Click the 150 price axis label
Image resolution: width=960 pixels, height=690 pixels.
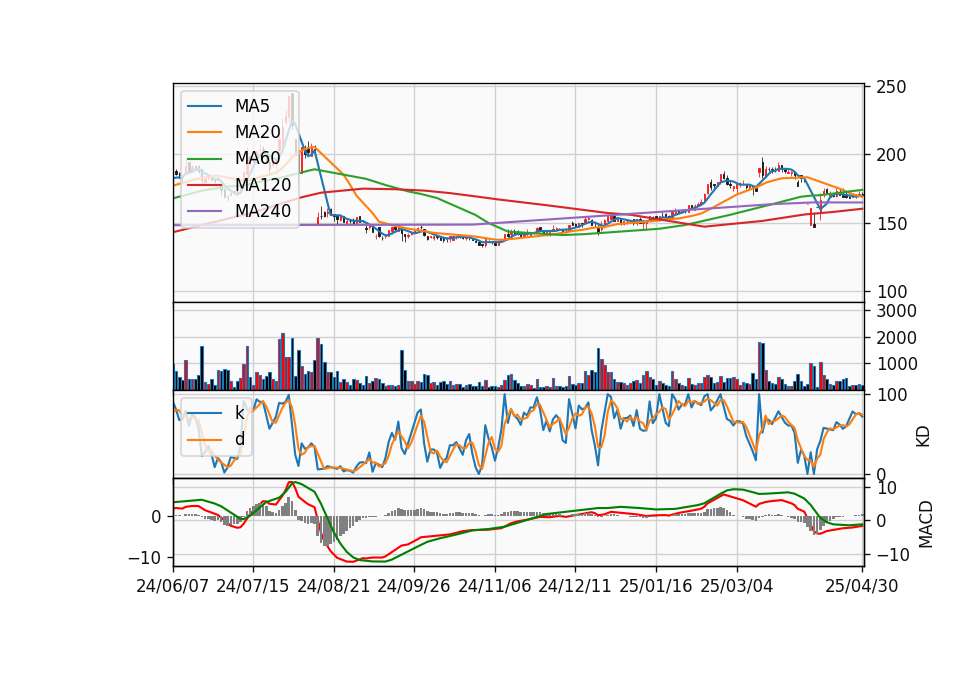(891, 224)
